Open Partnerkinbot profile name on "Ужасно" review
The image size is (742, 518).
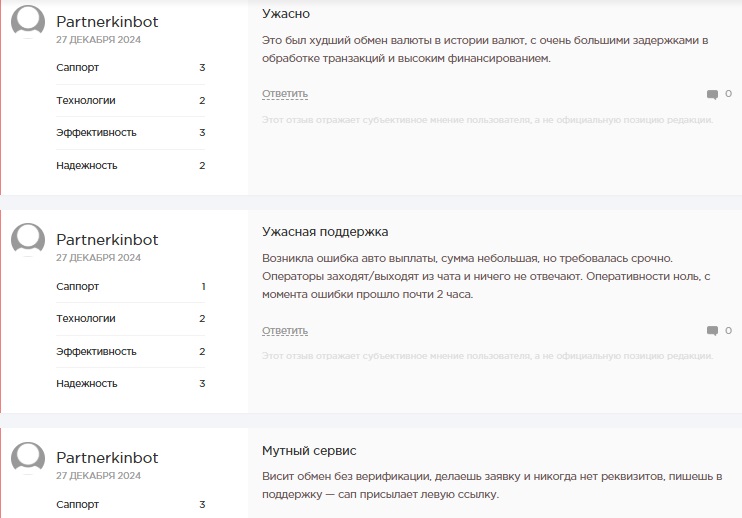pos(107,22)
